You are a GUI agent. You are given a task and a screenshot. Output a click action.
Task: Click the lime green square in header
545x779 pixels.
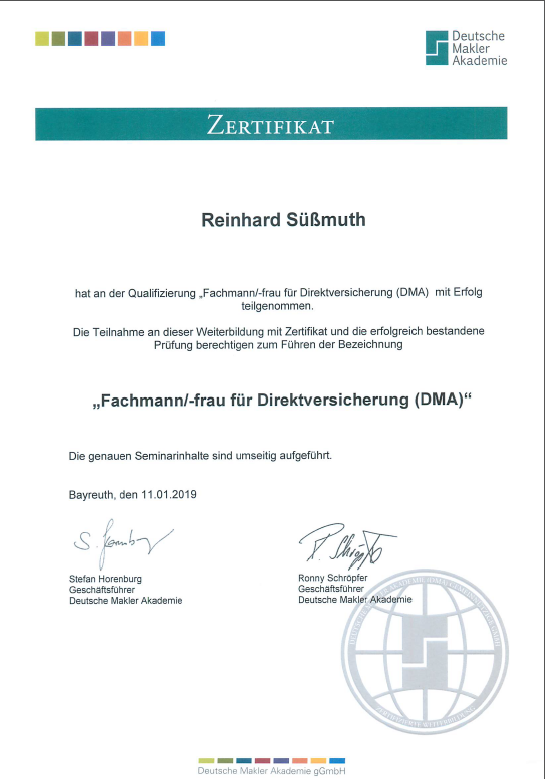pos(42,39)
